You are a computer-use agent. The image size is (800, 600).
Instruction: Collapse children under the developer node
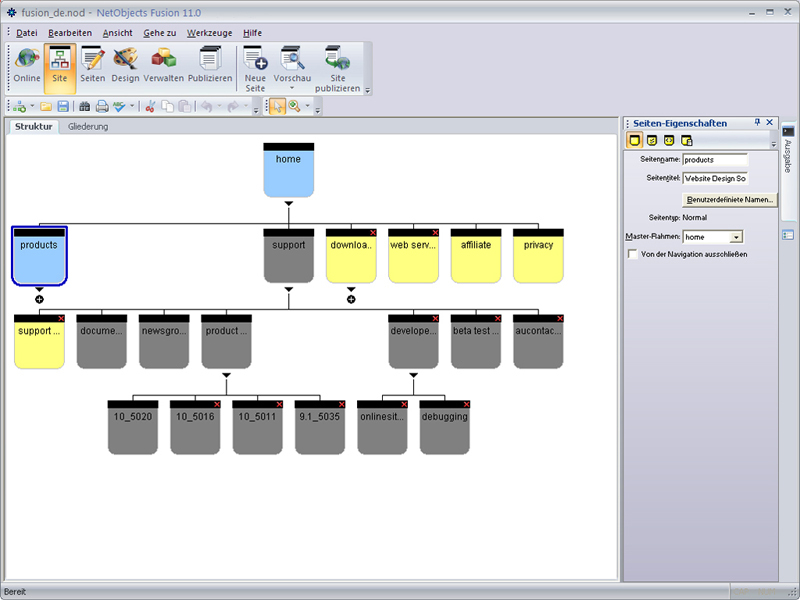point(414,375)
